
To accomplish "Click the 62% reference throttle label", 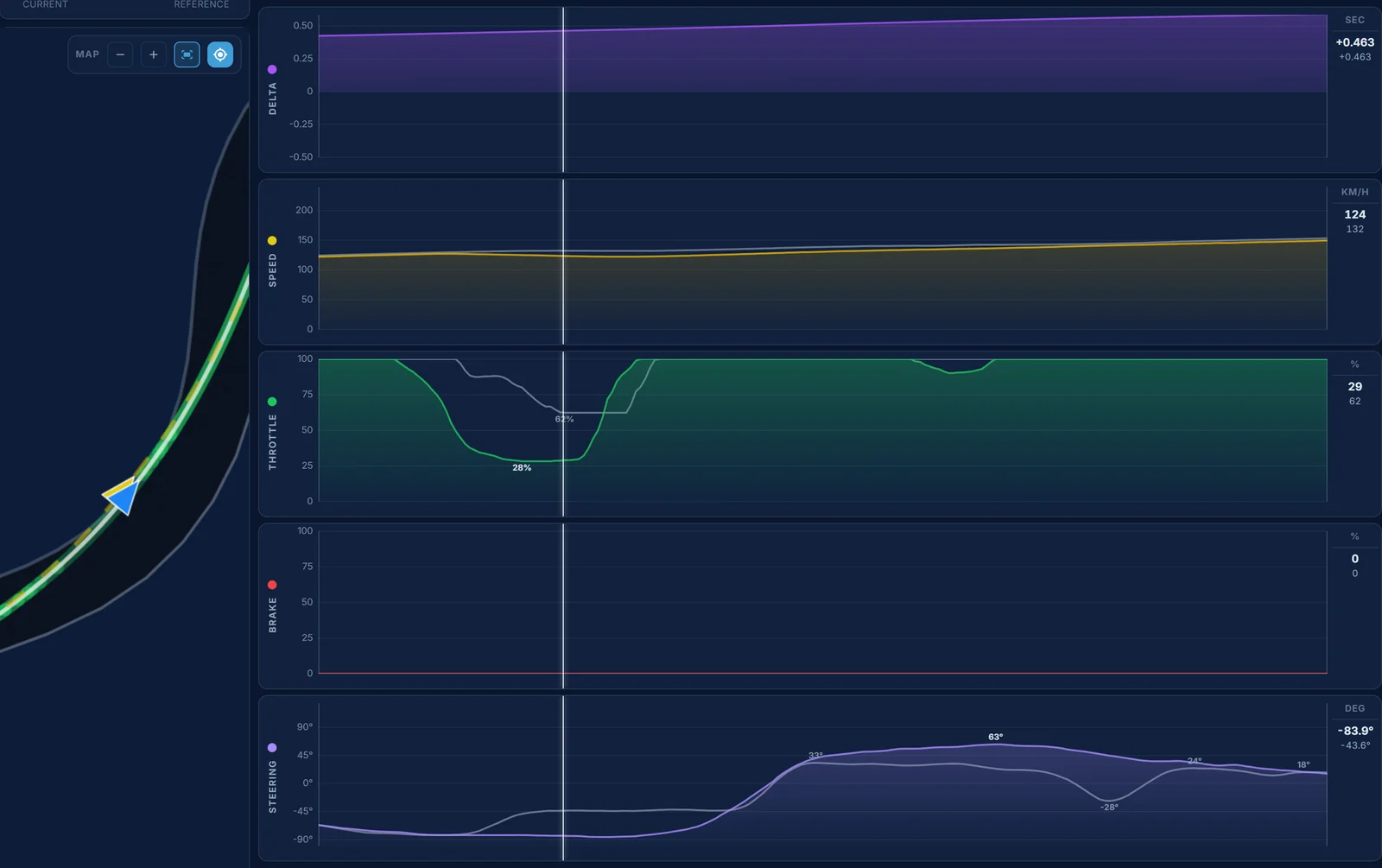I will pyautogui.click(x=564, y=419).
